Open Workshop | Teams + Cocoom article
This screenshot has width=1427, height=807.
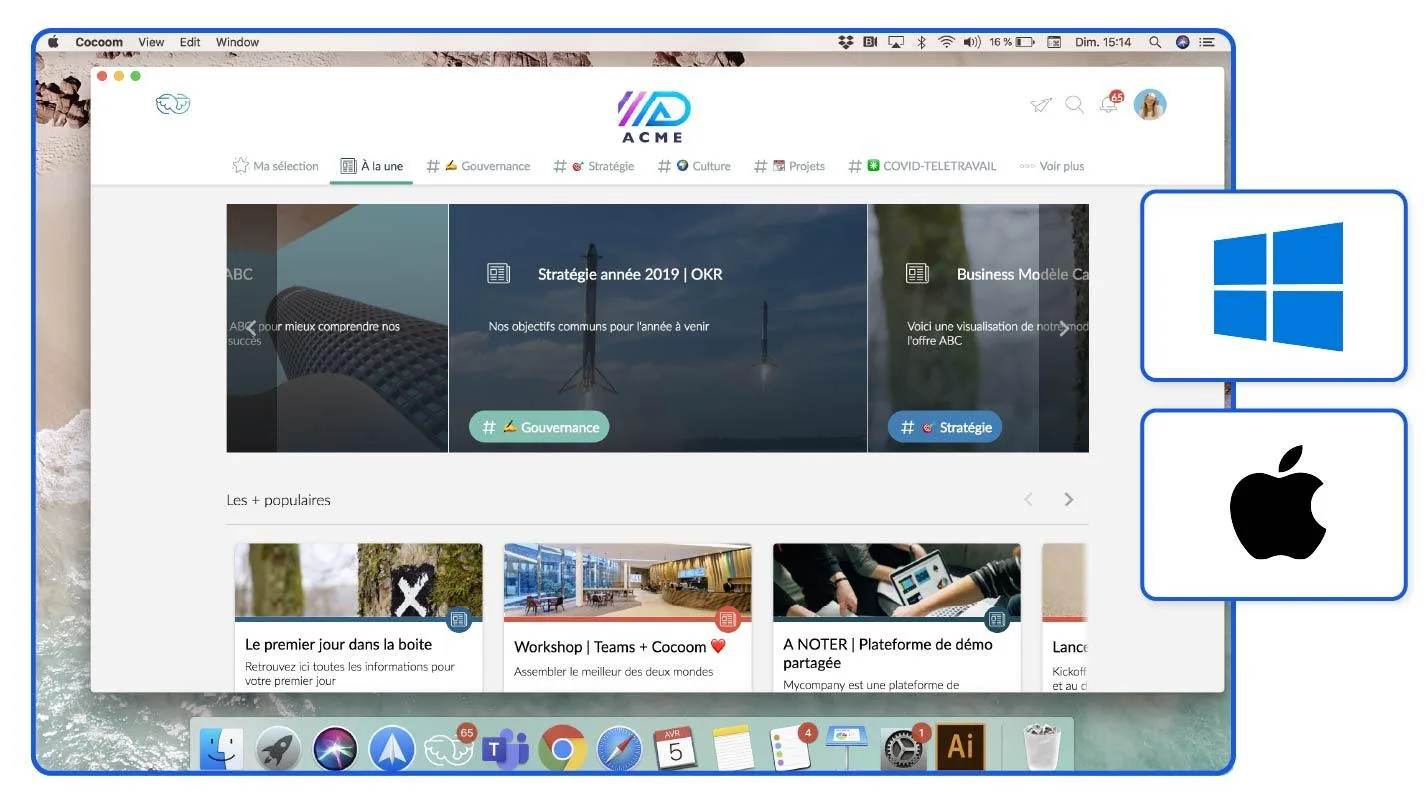click(x=620, y=647)
